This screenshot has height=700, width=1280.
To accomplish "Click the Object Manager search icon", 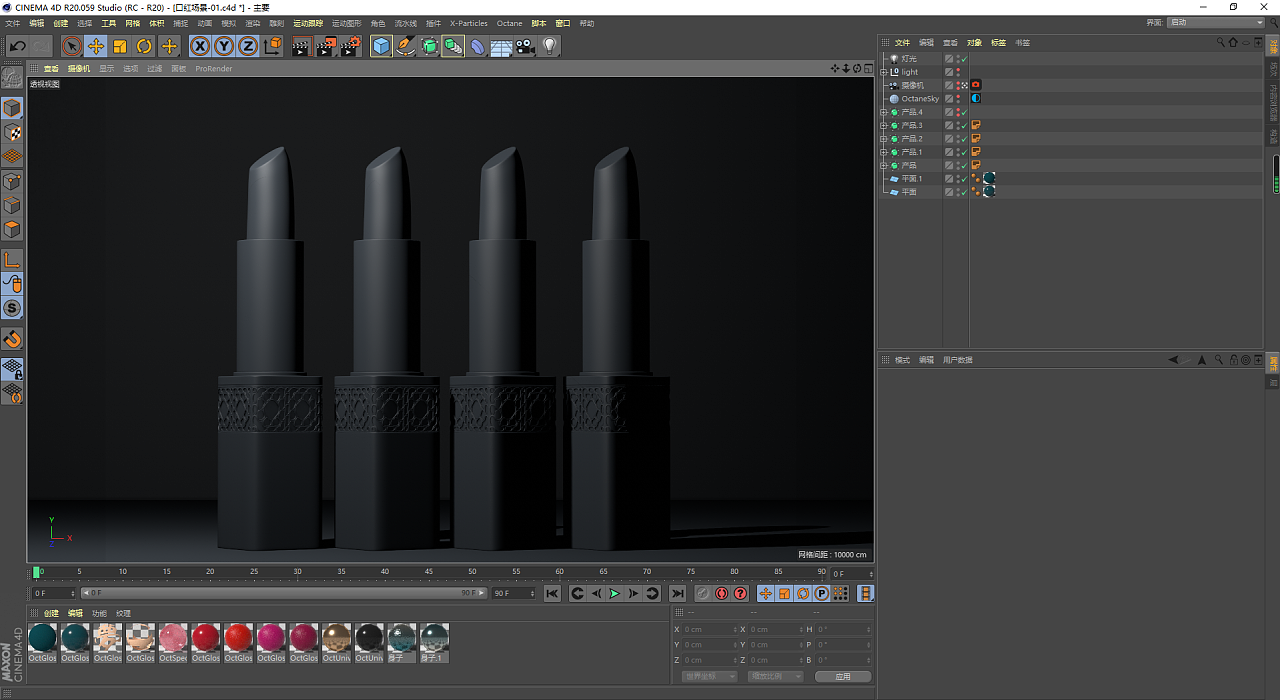I will click(1220, 42).
